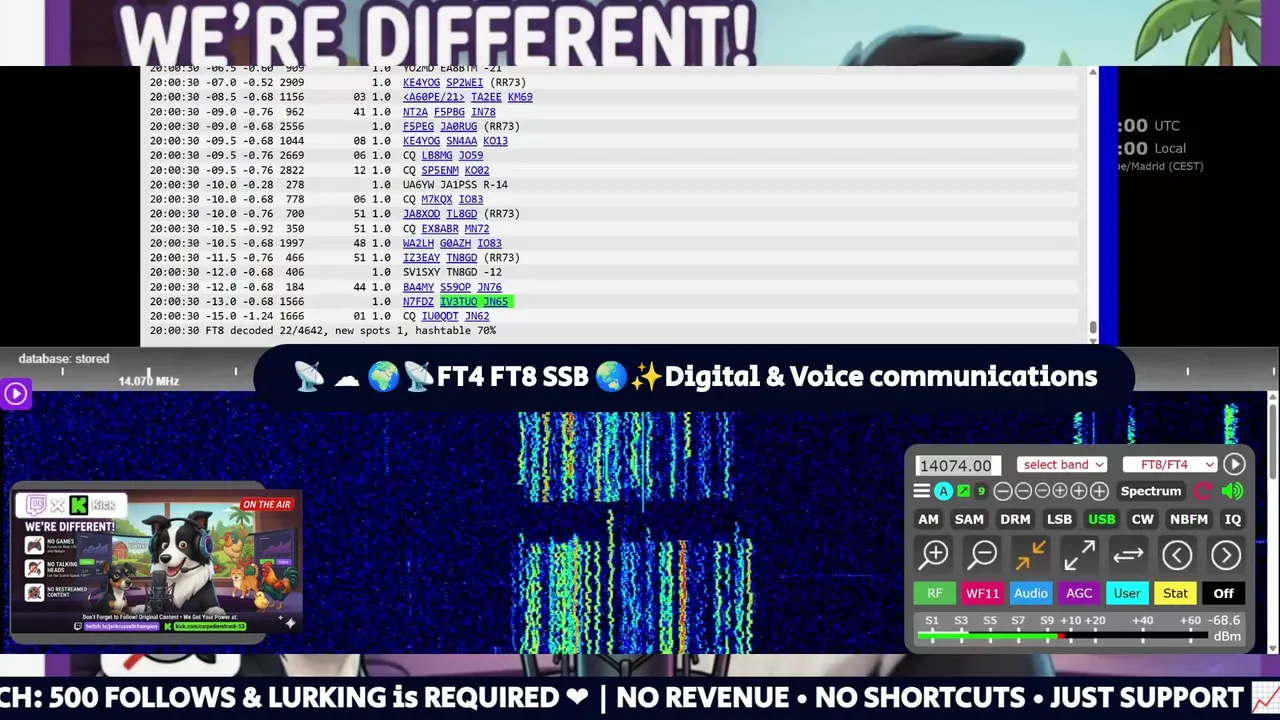Open callsign link JA0RUG
Viewport: 1280px width, 720px height.
[x=458, y=126]
